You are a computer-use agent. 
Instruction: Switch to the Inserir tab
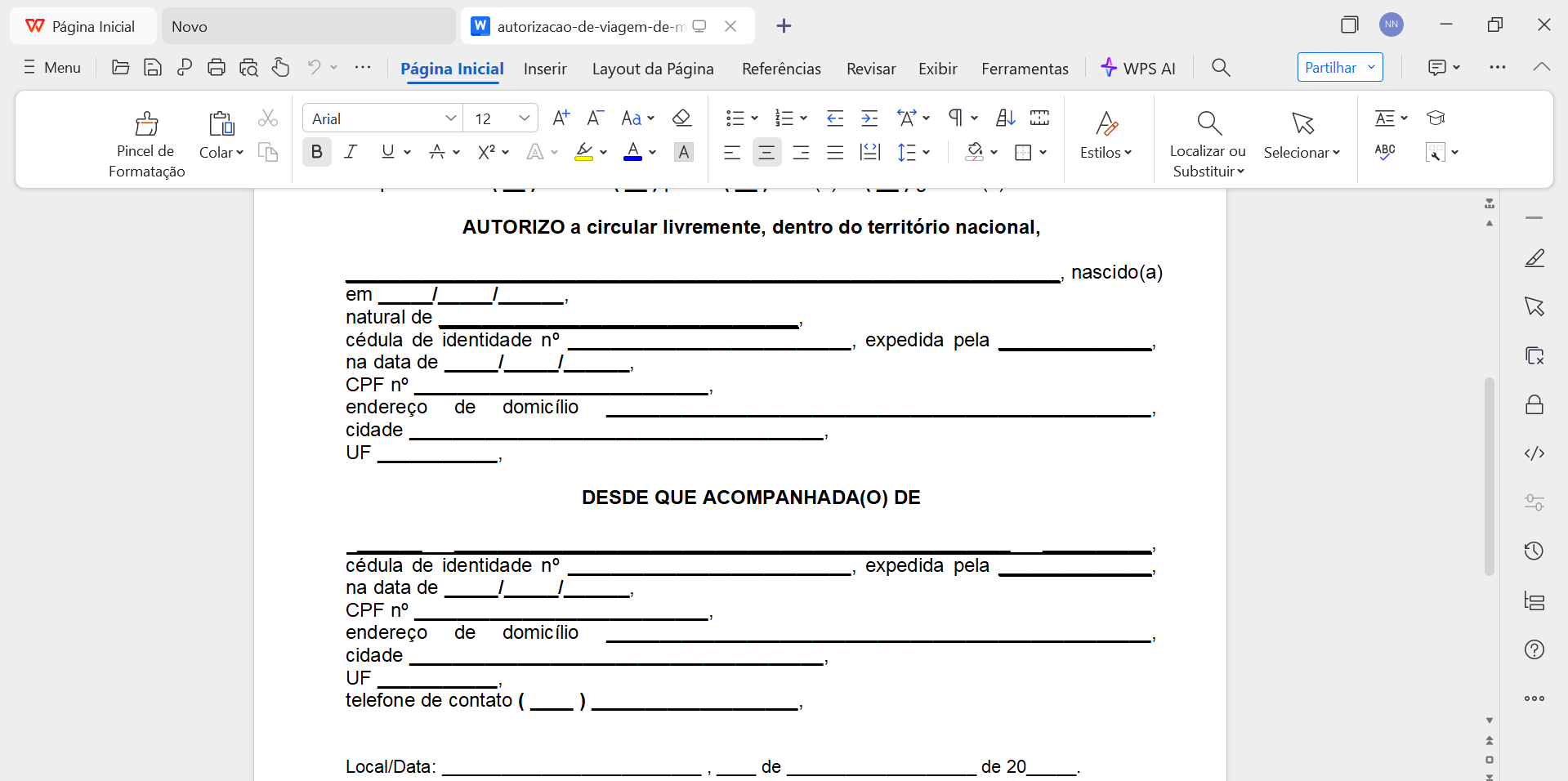click(545, 69)
